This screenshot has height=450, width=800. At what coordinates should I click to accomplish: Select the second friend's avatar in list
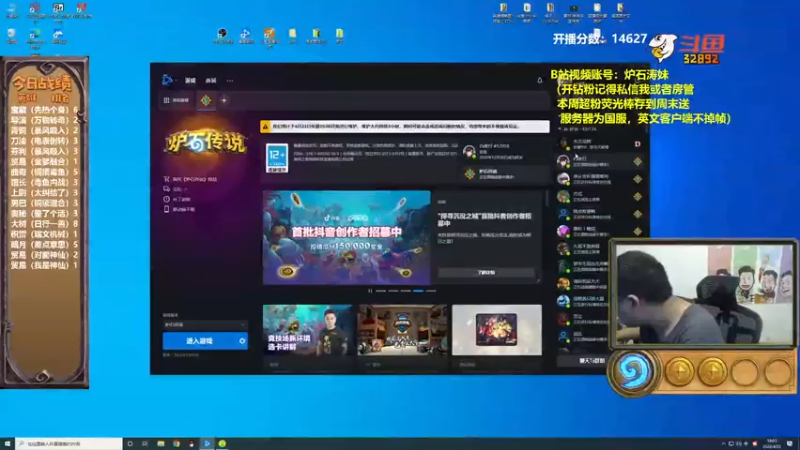tap(563, 162)
